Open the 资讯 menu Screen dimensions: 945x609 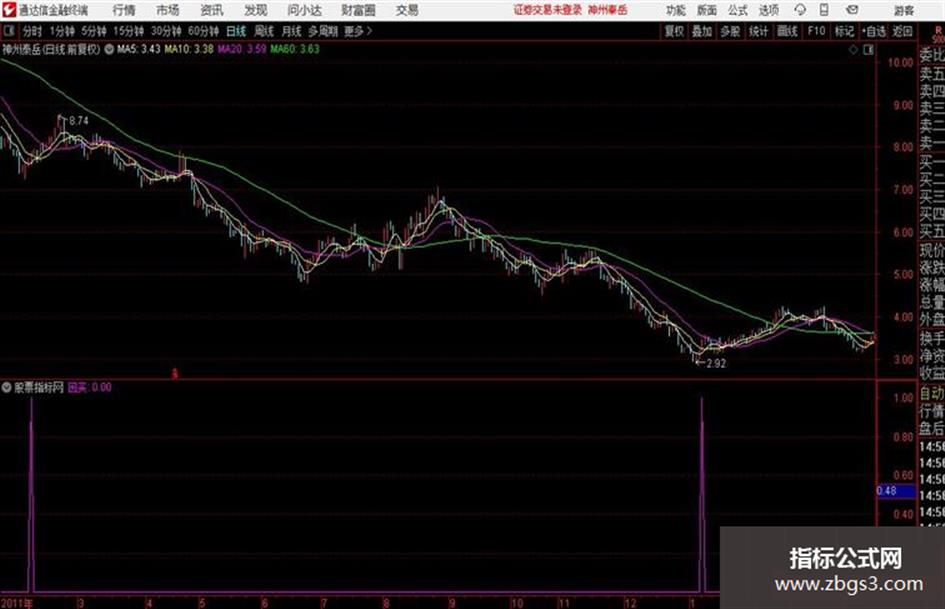point(212,10)
